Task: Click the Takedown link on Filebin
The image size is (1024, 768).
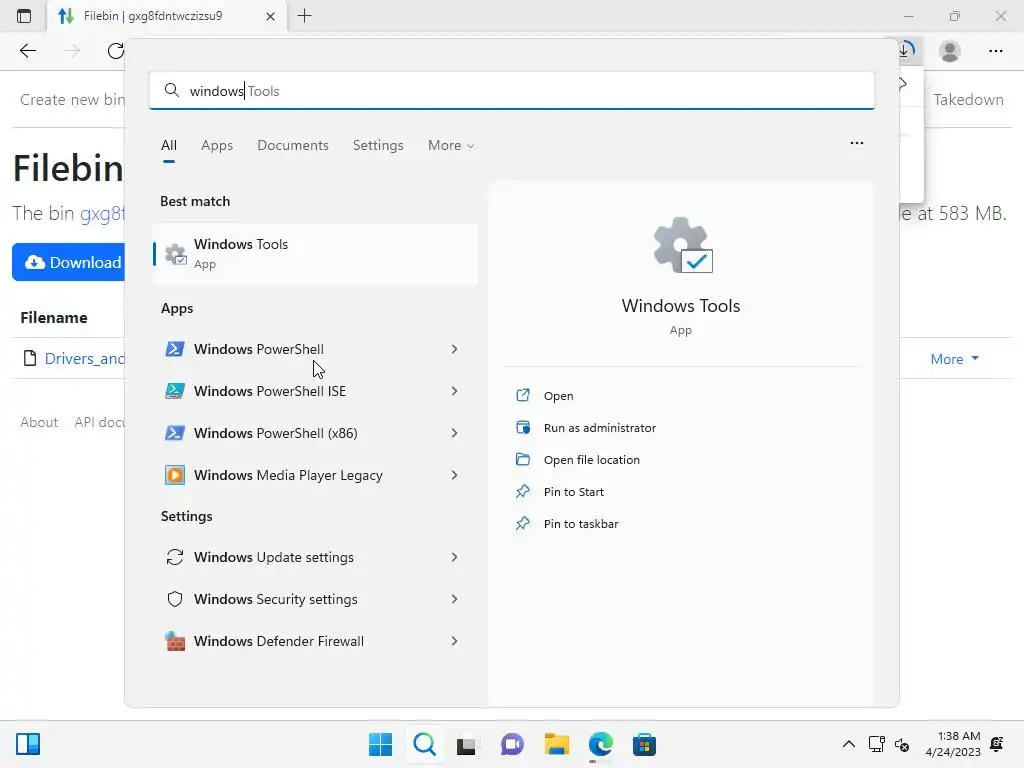Action: pyautogui.click(x=968, y=99)
